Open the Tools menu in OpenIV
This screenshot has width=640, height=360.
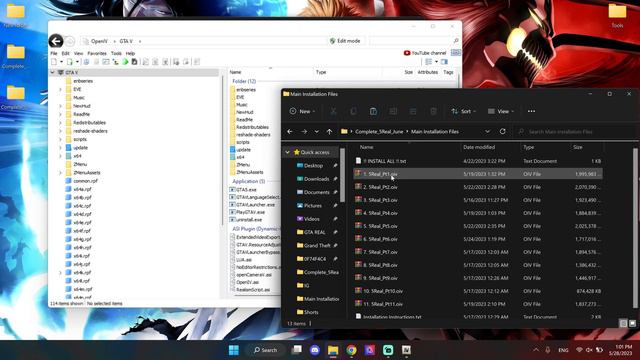[x=116, y=53]
